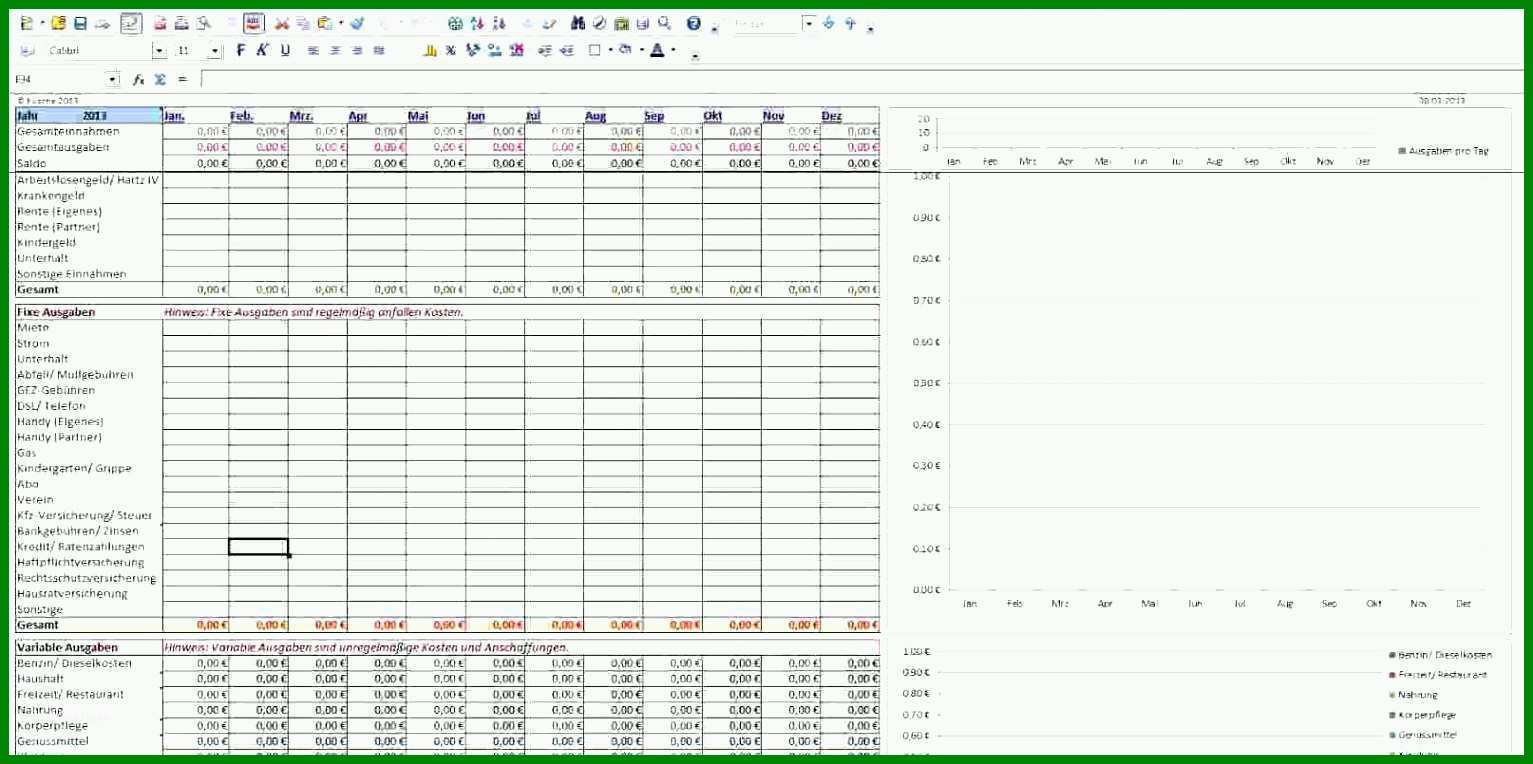Image resolution: width=1533 pixels, height=764 pixels.
Task: Open Find & Replace binoculars icon
Action: (x=578, y=23)
